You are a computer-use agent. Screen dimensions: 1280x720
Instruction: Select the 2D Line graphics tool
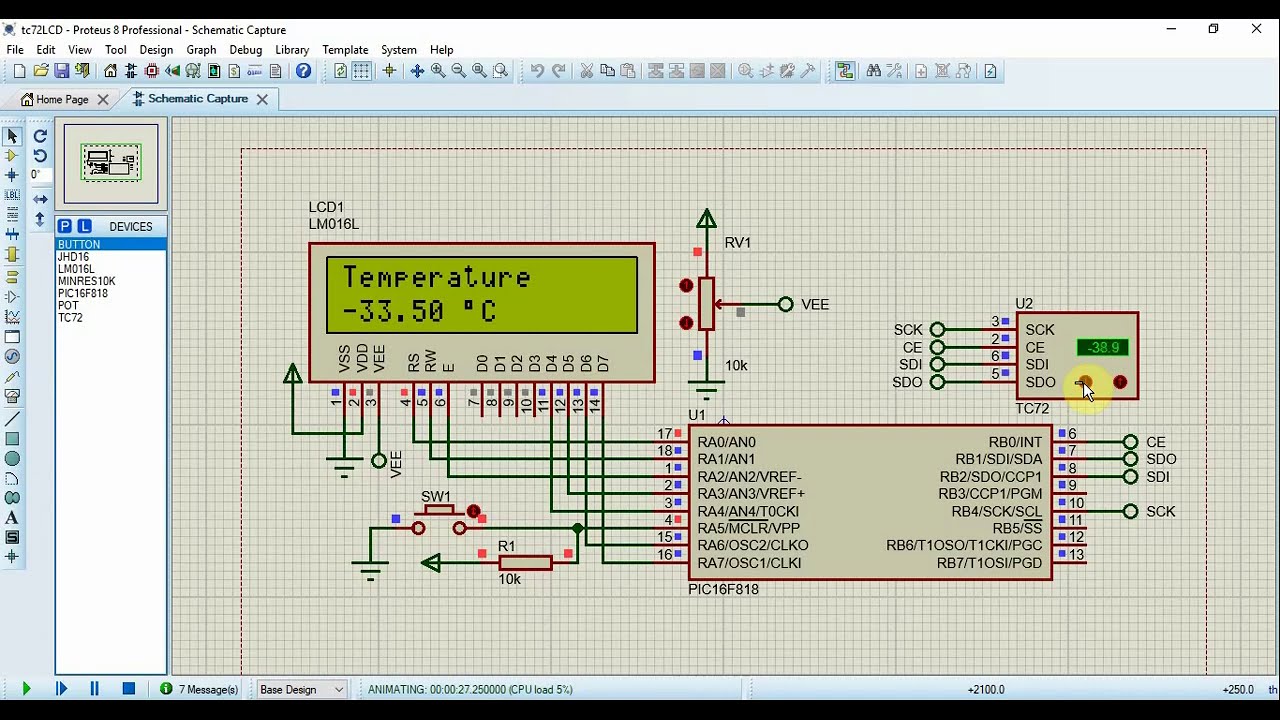pyautogui.click(x=12, y=419)
